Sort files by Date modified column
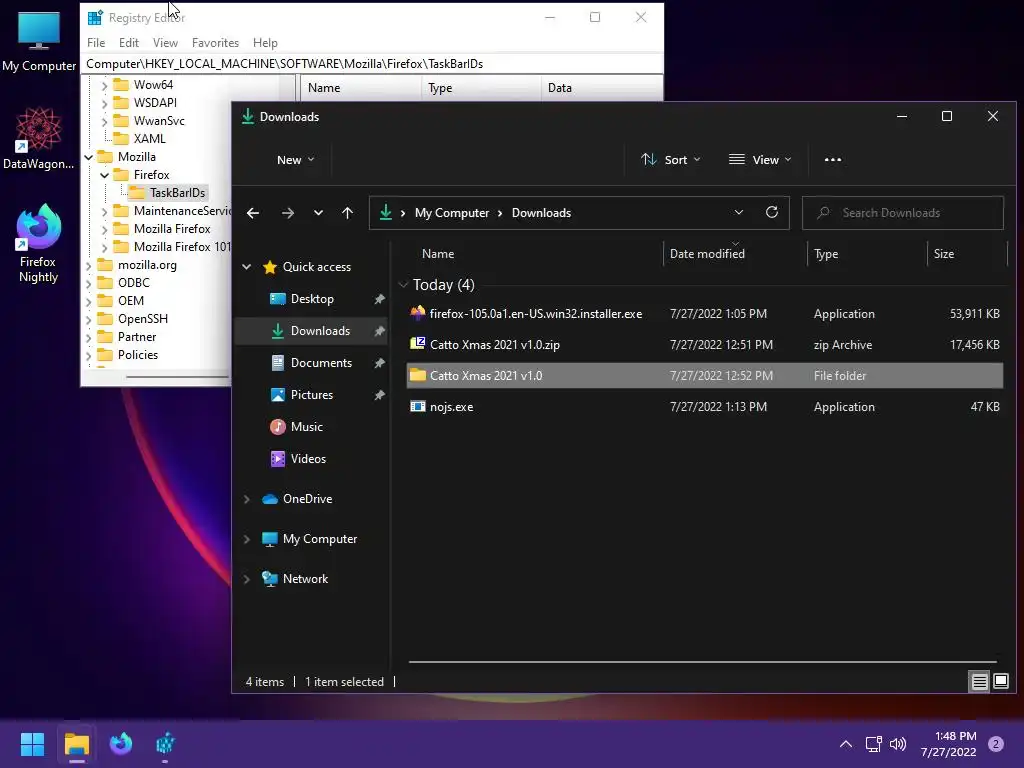Image resolution: width=1024 pixels, height=768 pixels. (735, 254)
